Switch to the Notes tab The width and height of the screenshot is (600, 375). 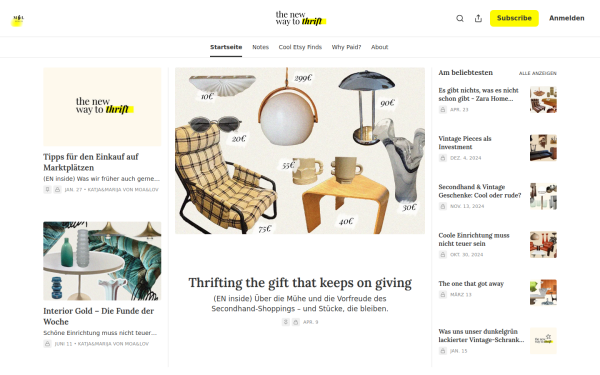[x=261, y=47]
